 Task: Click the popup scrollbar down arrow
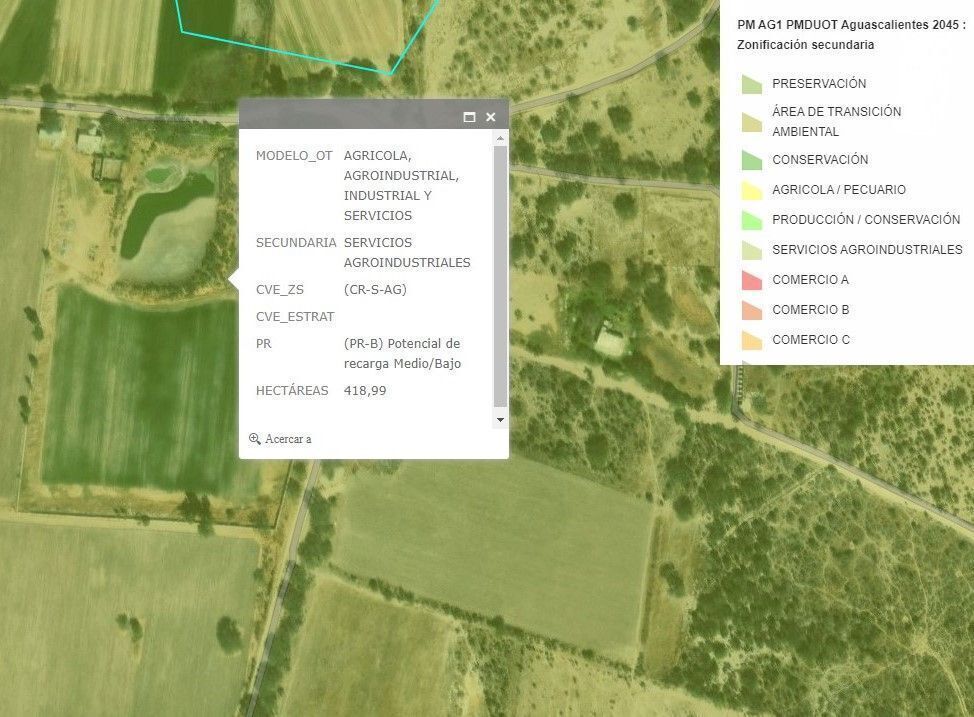pyautogui.click(x=501, y=420)
